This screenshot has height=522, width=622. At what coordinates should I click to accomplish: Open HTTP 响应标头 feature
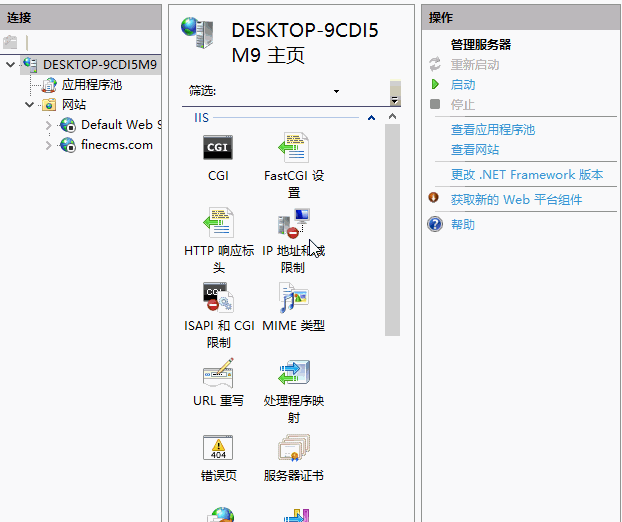pyautogui.click(x=218, y=223)
